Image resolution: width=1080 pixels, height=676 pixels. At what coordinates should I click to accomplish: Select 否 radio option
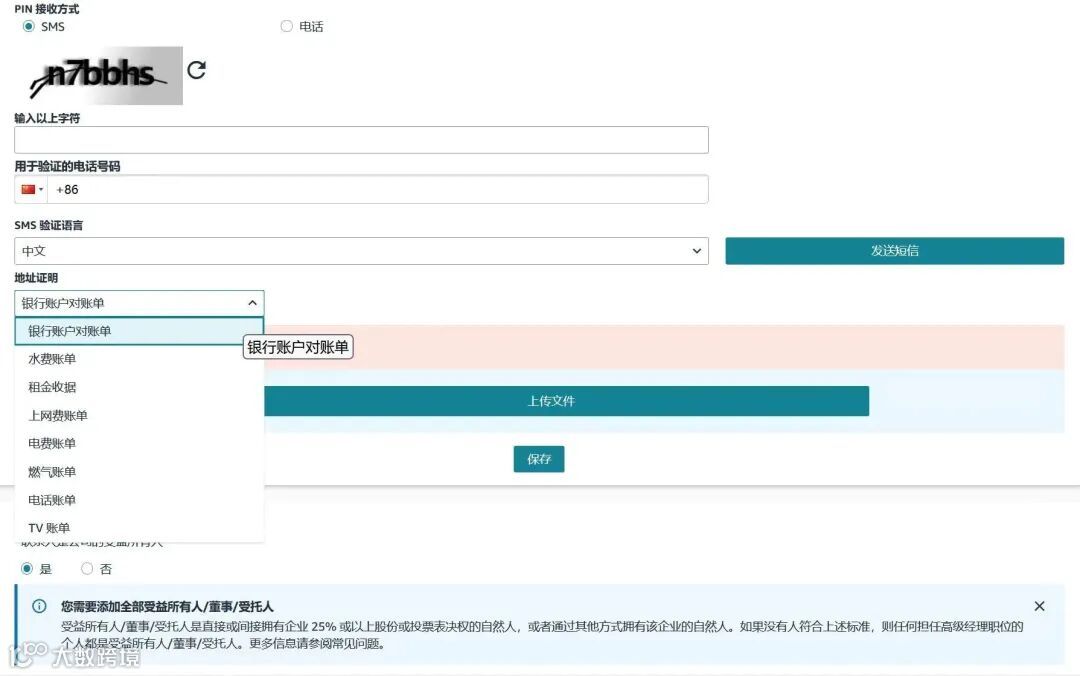[87, 569]
